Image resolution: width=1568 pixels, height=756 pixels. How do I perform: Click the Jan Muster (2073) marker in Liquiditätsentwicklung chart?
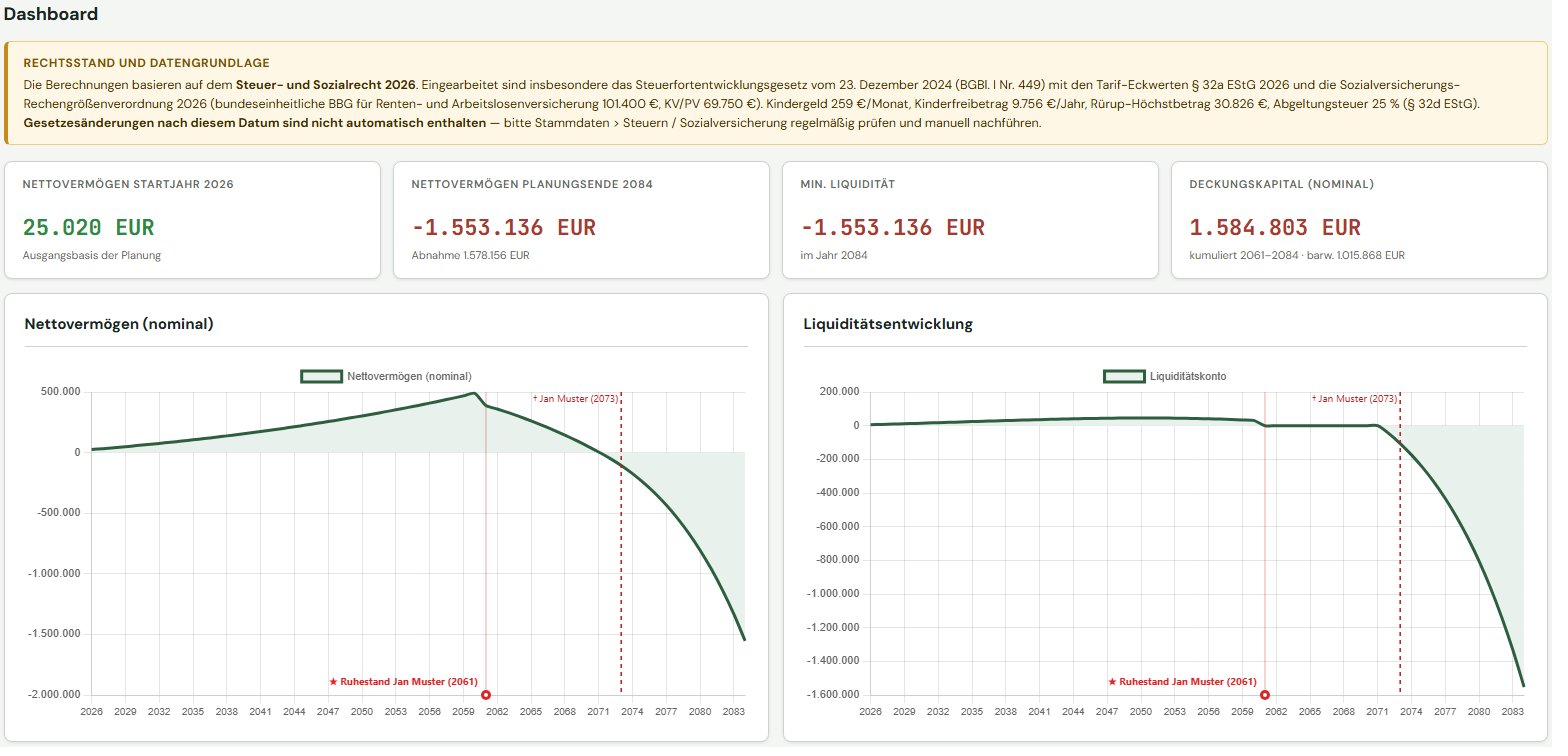click(x=1355, y=399)
